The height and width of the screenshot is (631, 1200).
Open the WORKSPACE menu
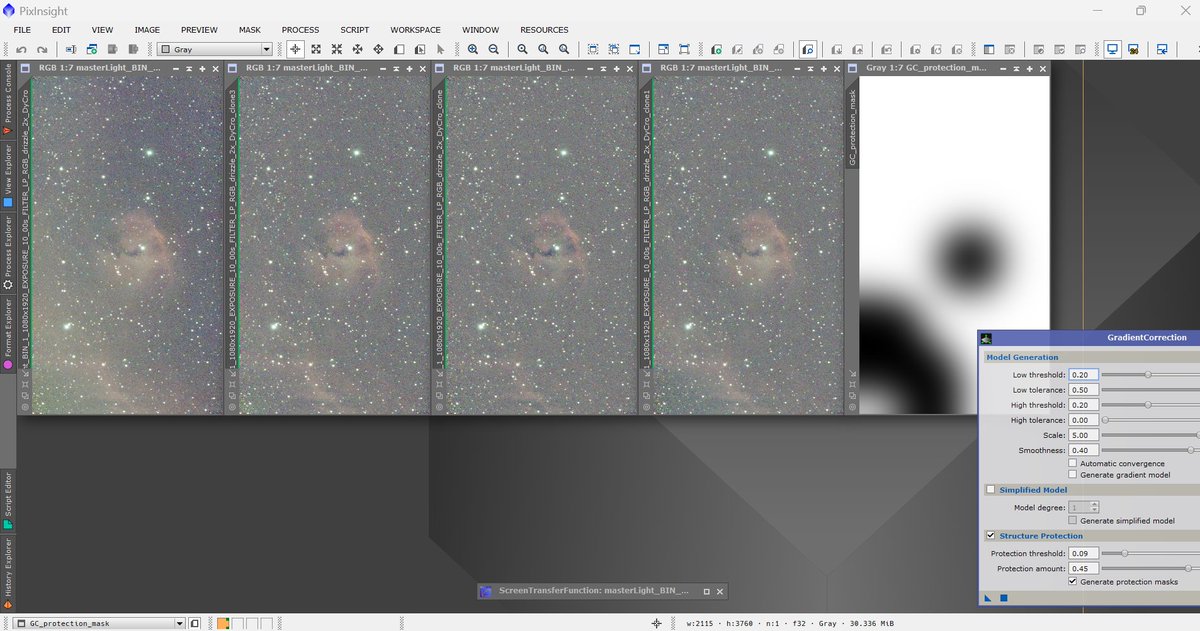pos(415,30)
